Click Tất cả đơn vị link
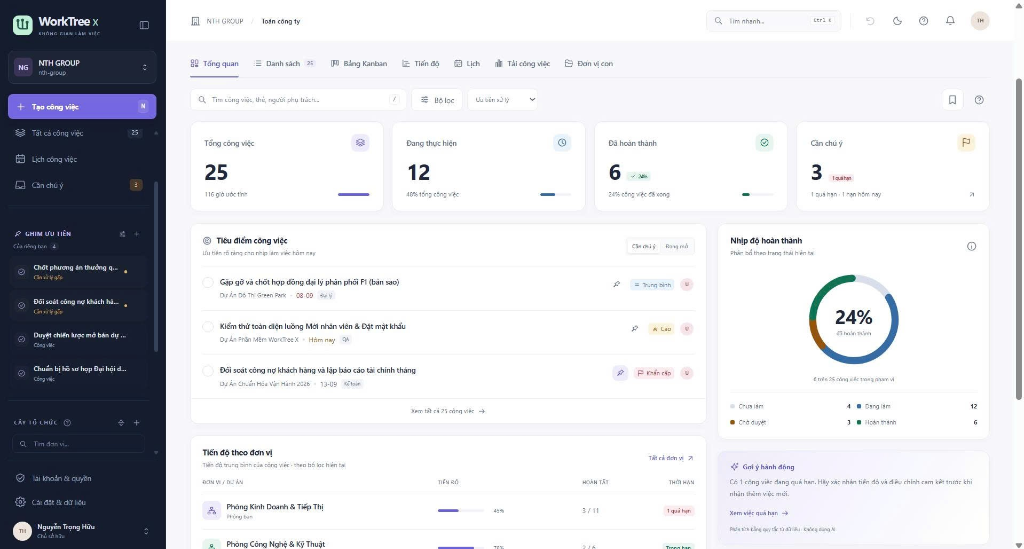Image resolution: width=1024 pixels, height=549 pixels. click(x=671, y=458)
